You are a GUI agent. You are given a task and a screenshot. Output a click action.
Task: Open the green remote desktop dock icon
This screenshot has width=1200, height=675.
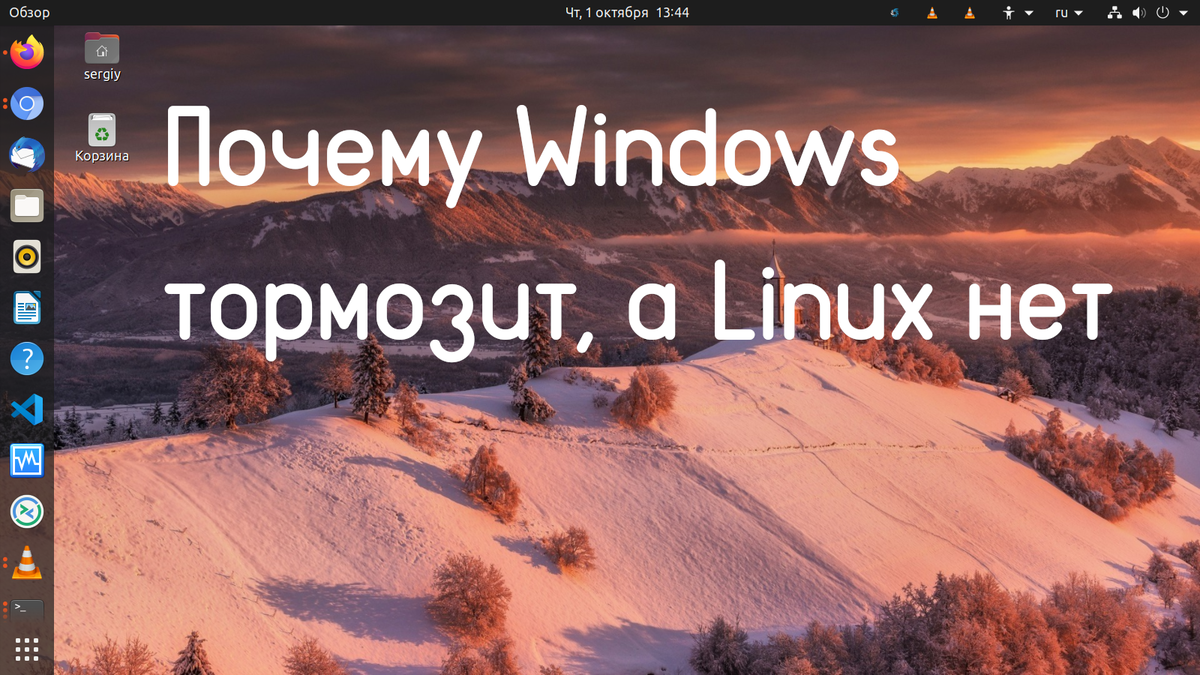tap(27, 512)
